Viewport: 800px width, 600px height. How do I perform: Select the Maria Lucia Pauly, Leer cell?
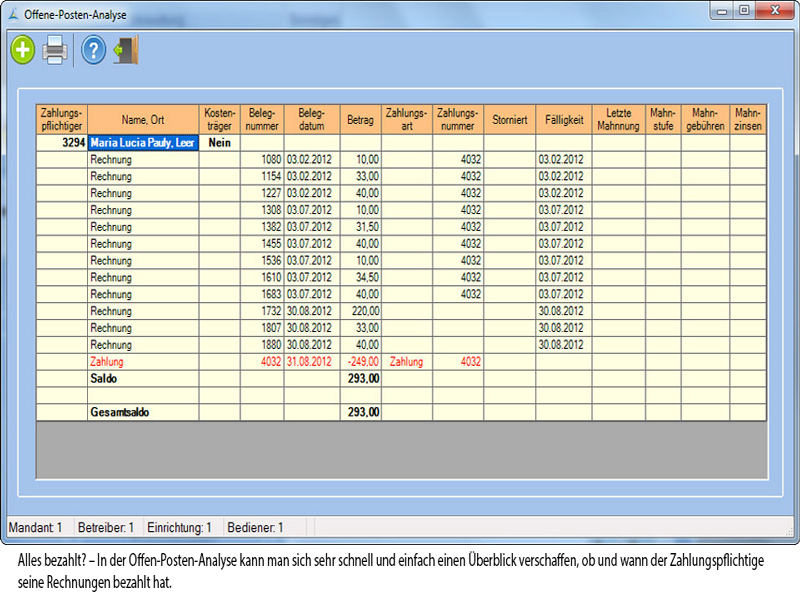tap(143, 143)
